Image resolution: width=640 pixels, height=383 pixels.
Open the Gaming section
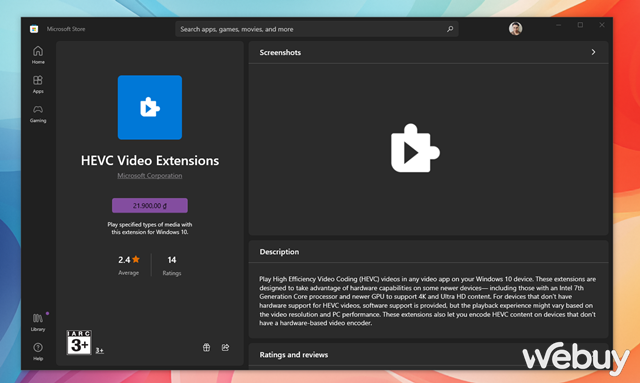coord(38,114)
